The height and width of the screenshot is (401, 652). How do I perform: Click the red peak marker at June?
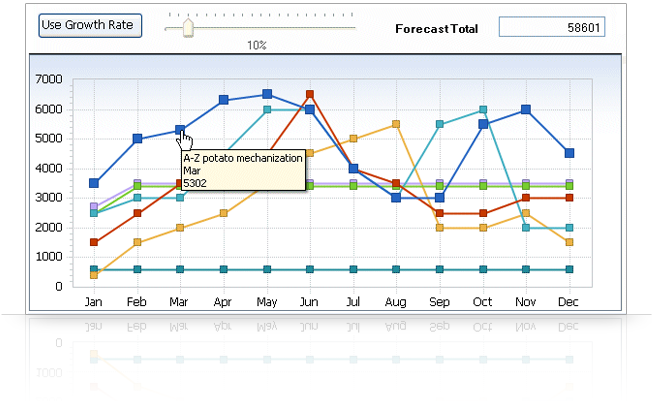pos(310,94)
